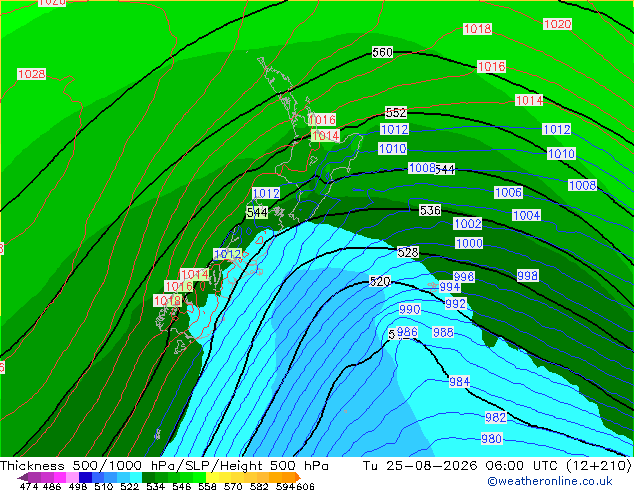This screenshot has width=634, height=490.
Task: Click the 984 pressure label
Action: (459, 381)
